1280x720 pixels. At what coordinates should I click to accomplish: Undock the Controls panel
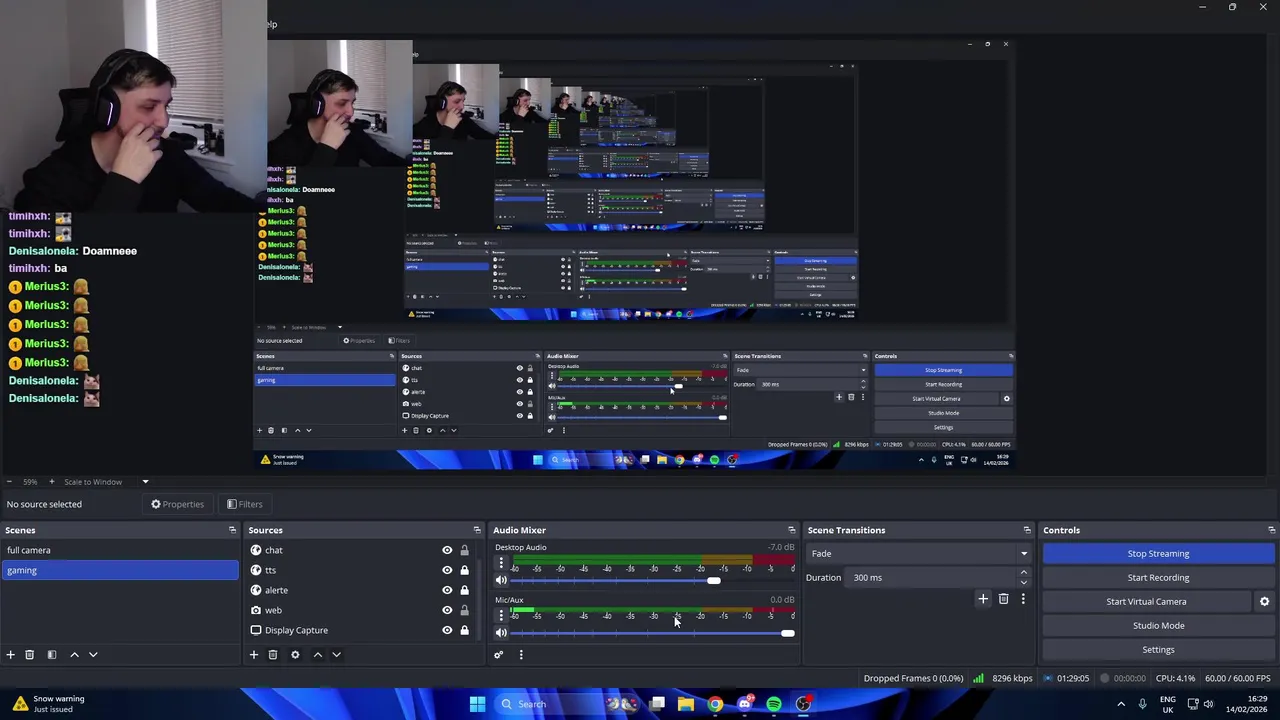click(x=1272, y=530)
